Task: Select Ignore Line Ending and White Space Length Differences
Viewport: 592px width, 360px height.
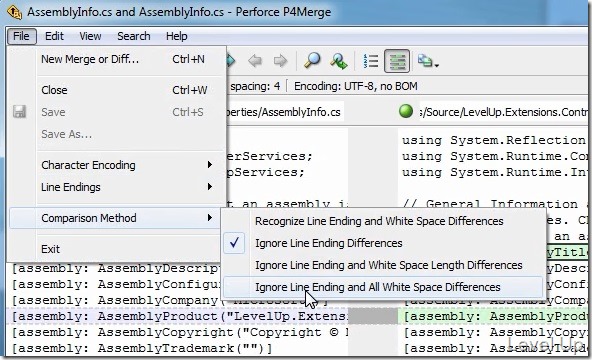Action: click(383, 265)
